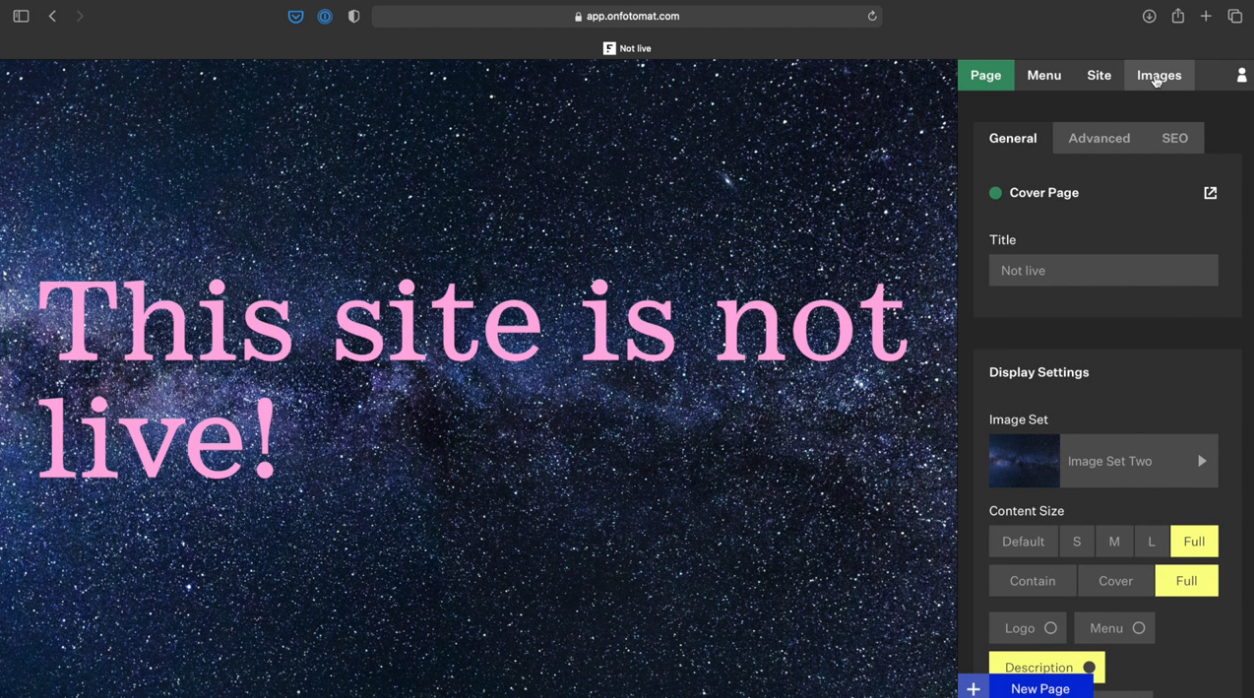
Task: Open the Advanced settings tab
Action: pos(1098,138)
